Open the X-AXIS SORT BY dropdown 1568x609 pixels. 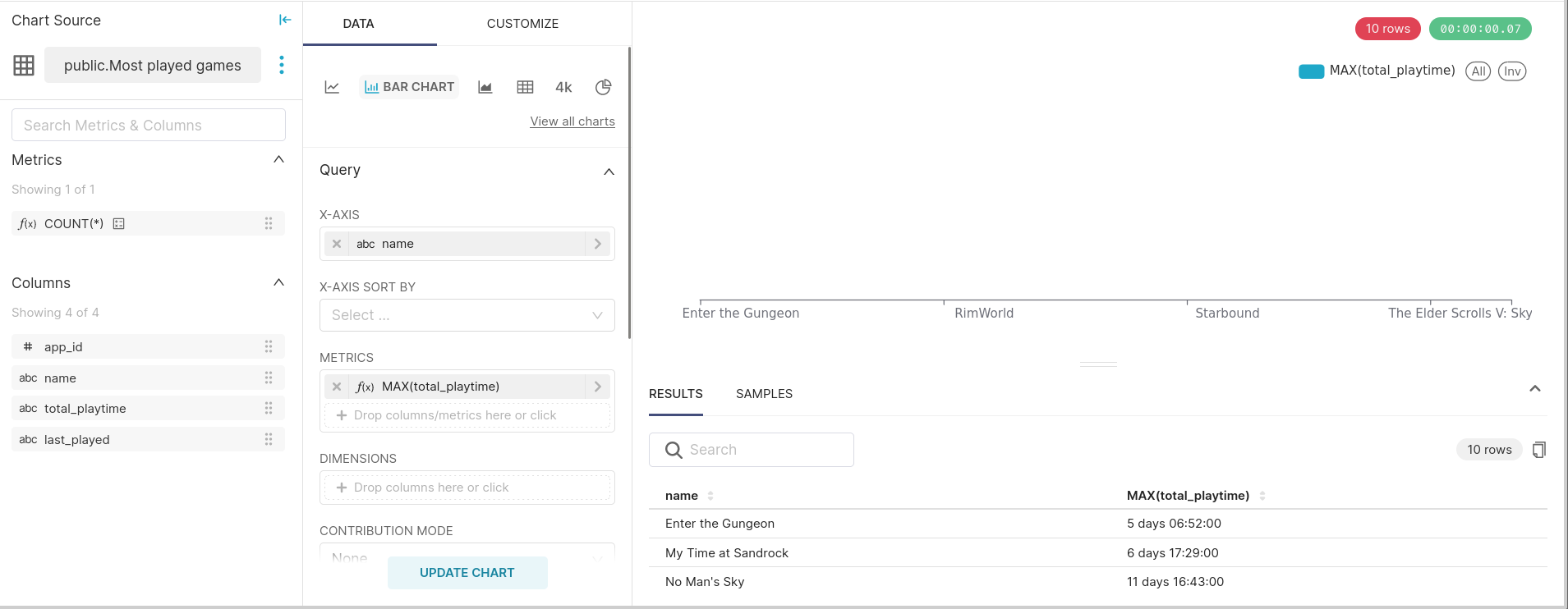click(x=467, y=315)
